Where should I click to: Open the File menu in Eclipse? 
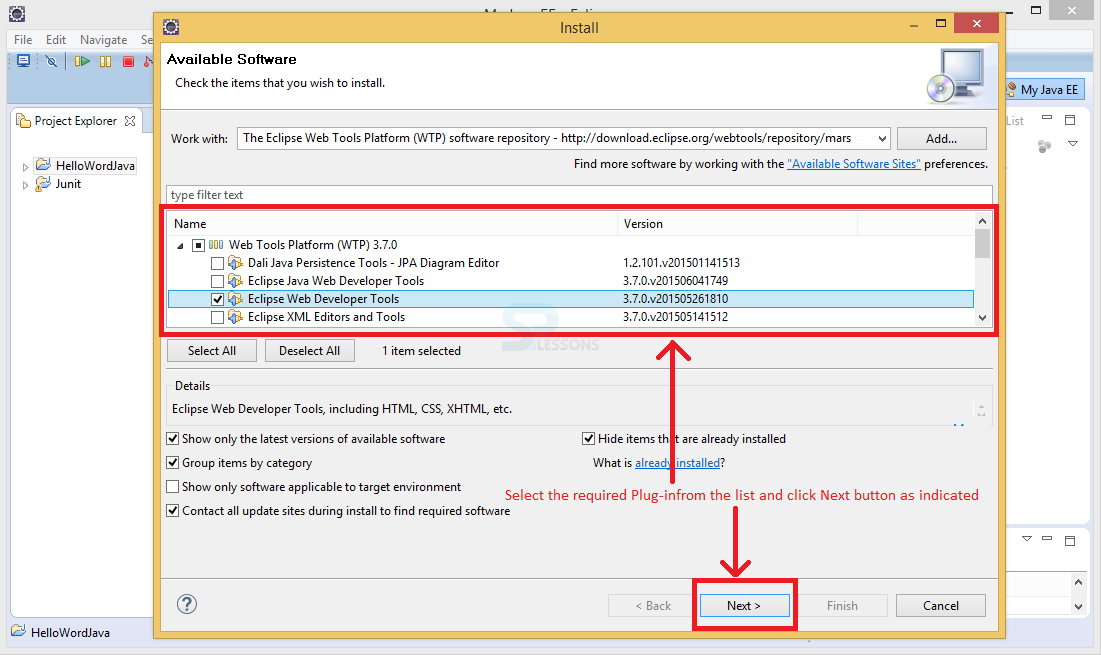coord(23,39)
